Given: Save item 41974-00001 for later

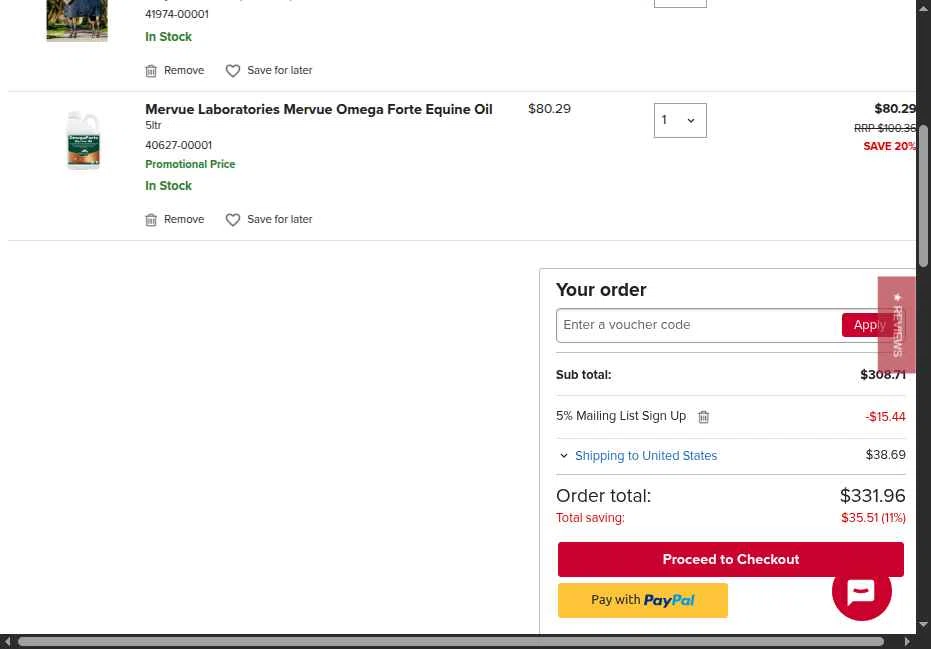Looking at the screenshot, I should point(269,71).
